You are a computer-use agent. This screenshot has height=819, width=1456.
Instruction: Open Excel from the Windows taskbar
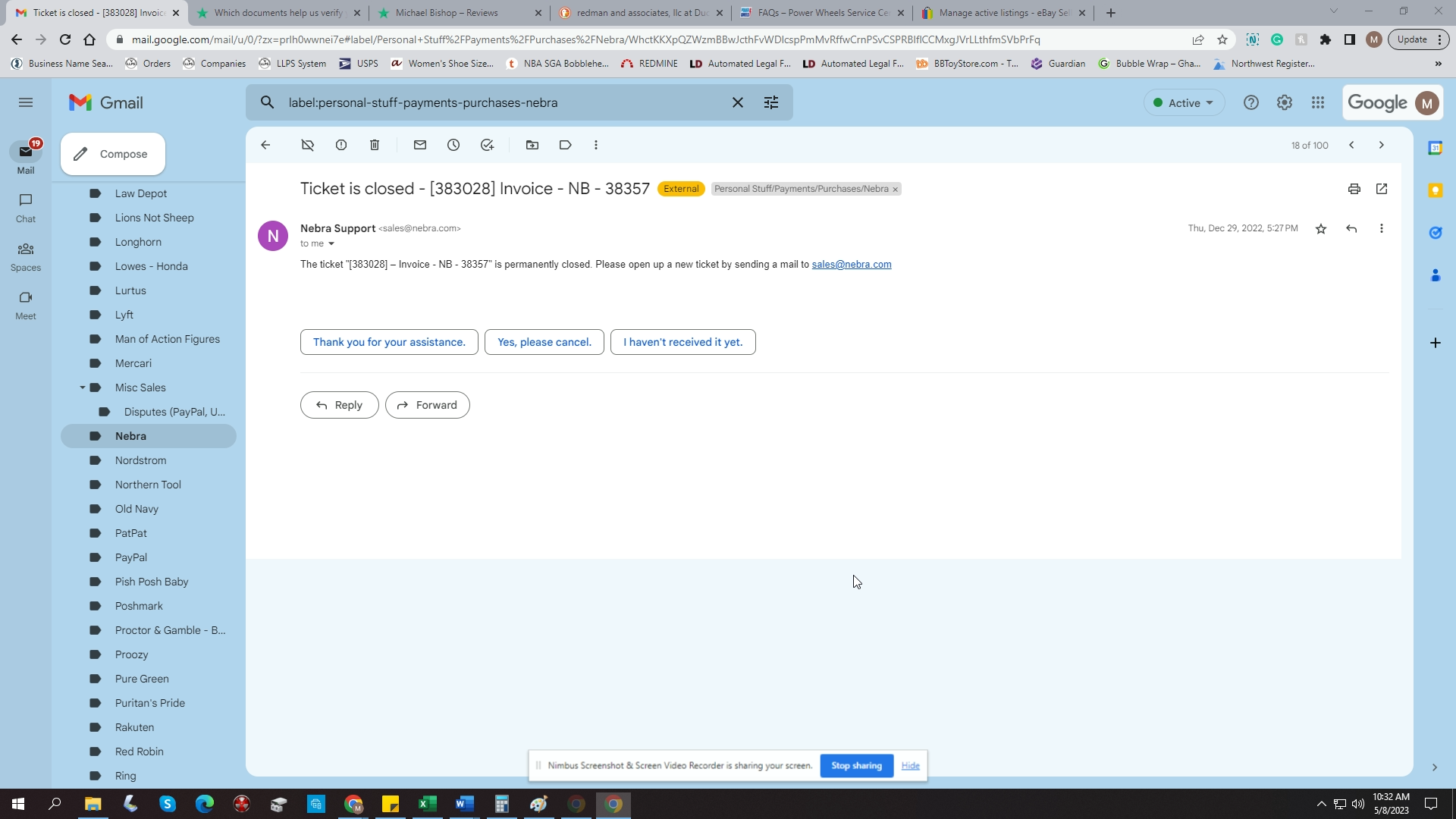click(x=427, y=804)
